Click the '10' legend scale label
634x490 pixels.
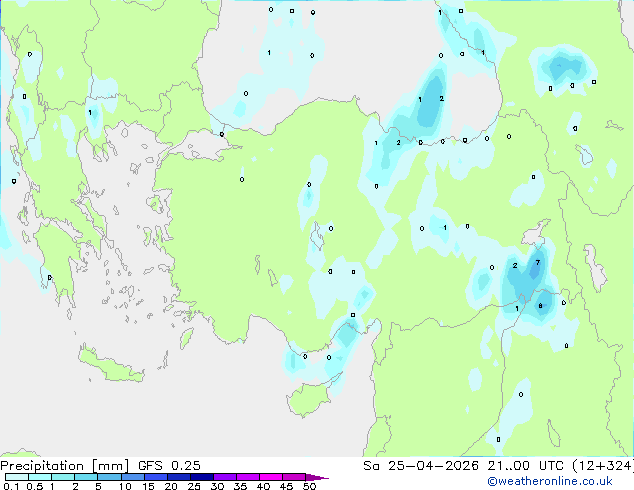pos(125,486)
